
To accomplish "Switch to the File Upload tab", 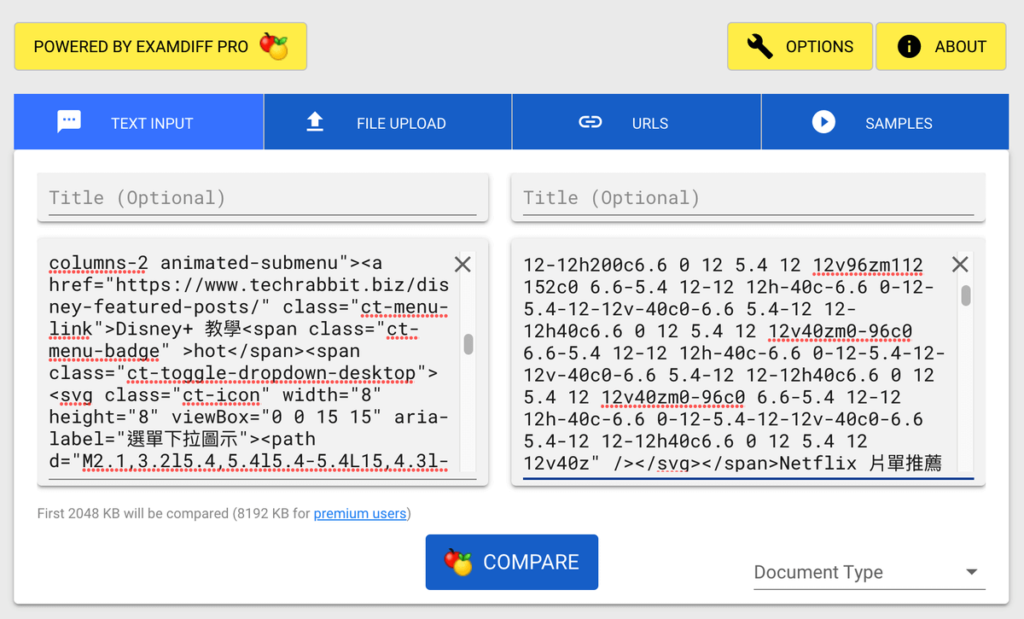I will coord(388,122).
